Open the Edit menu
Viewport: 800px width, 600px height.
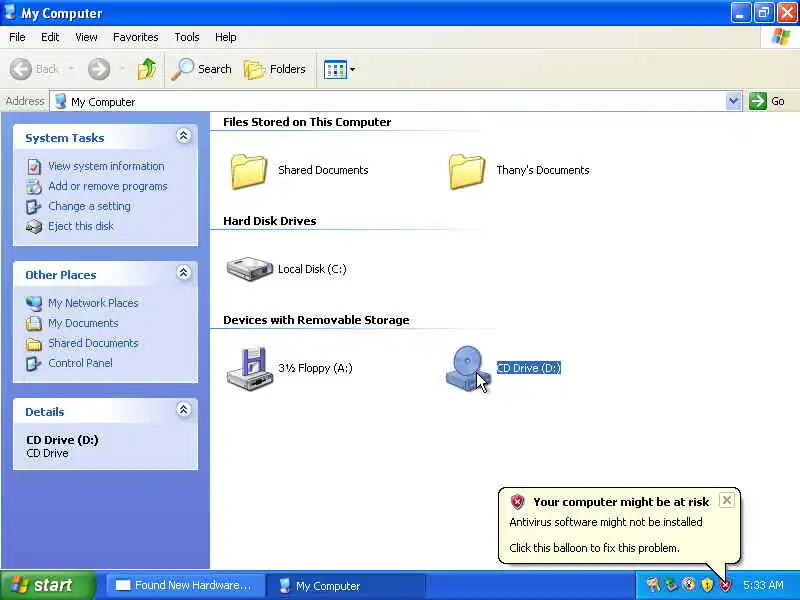coord(50,37)
